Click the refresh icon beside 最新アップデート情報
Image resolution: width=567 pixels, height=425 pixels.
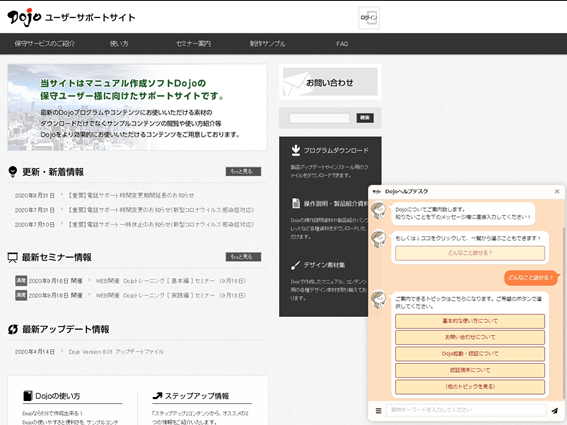13,329
